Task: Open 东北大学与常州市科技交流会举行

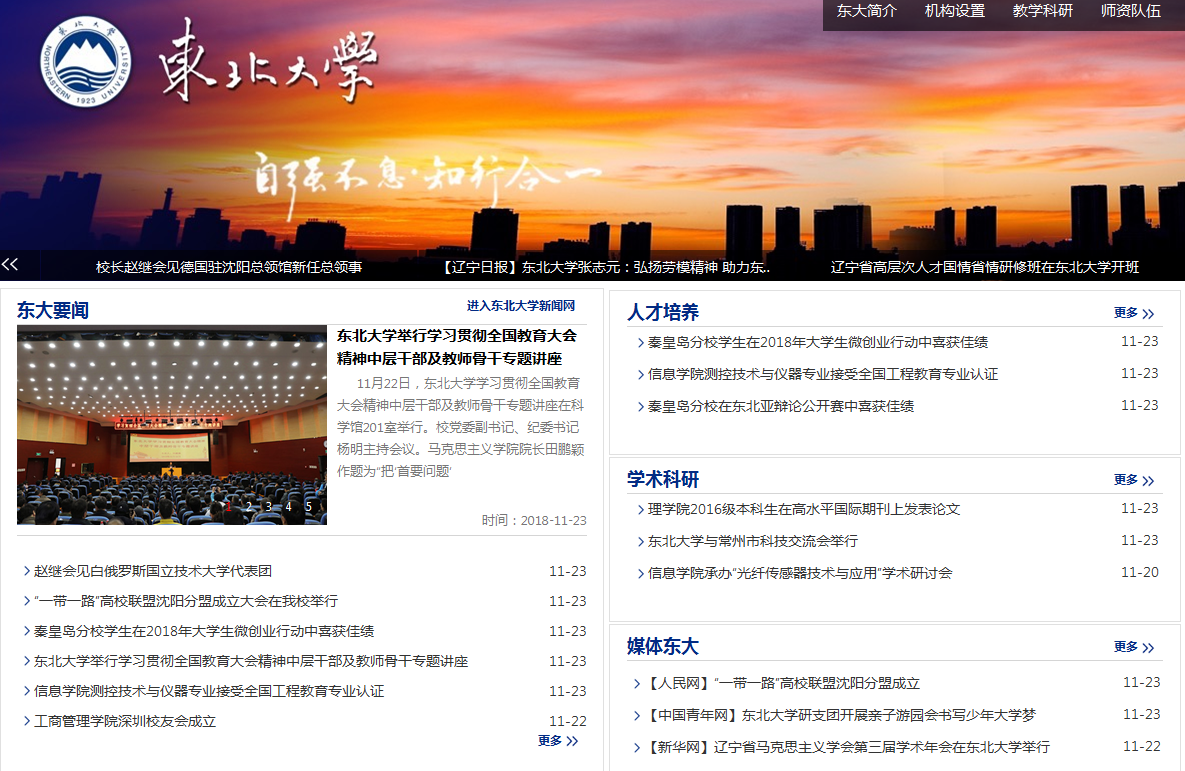Action: 753,541
